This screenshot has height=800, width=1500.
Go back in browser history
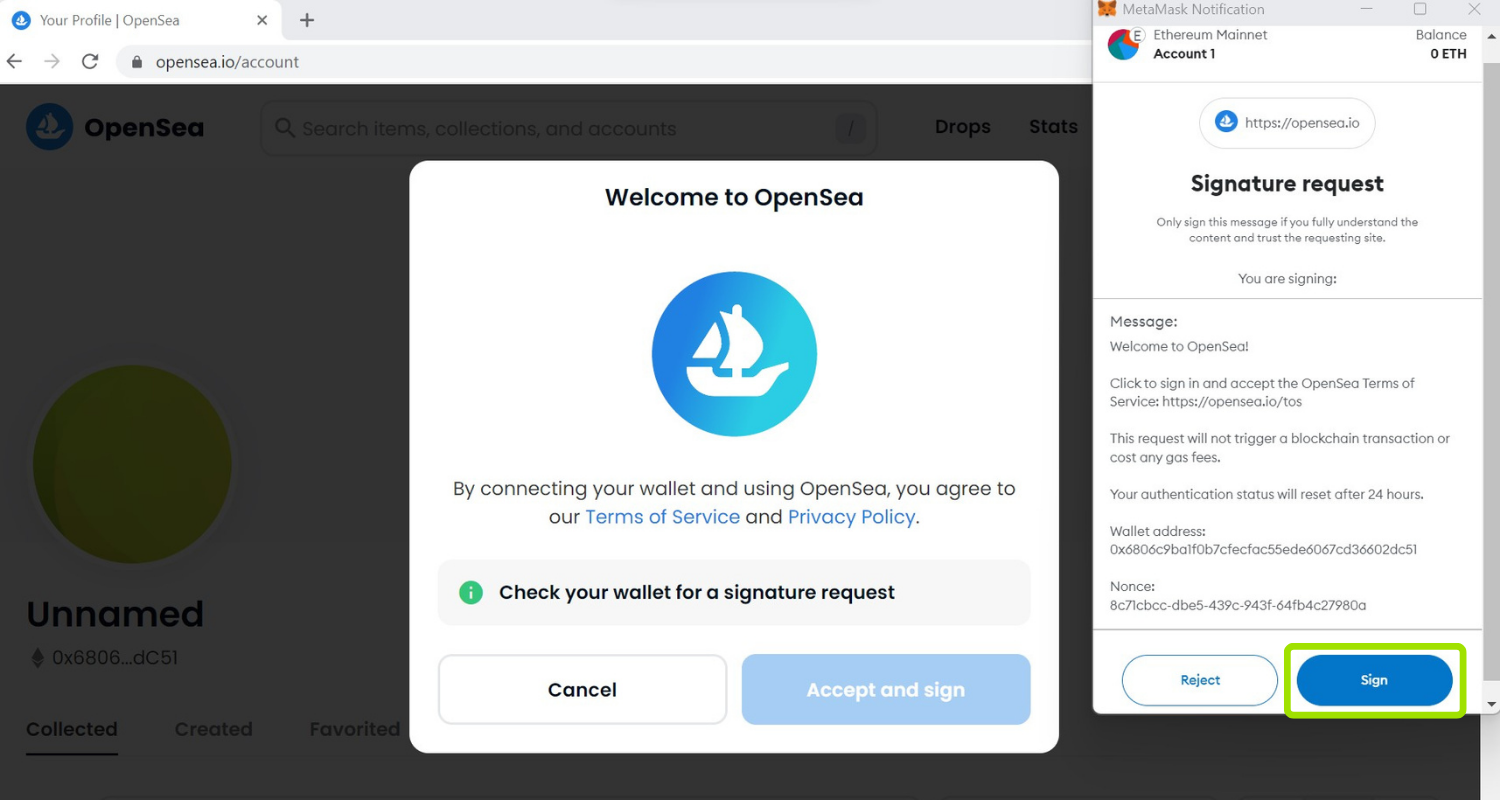tap(14, 61)
